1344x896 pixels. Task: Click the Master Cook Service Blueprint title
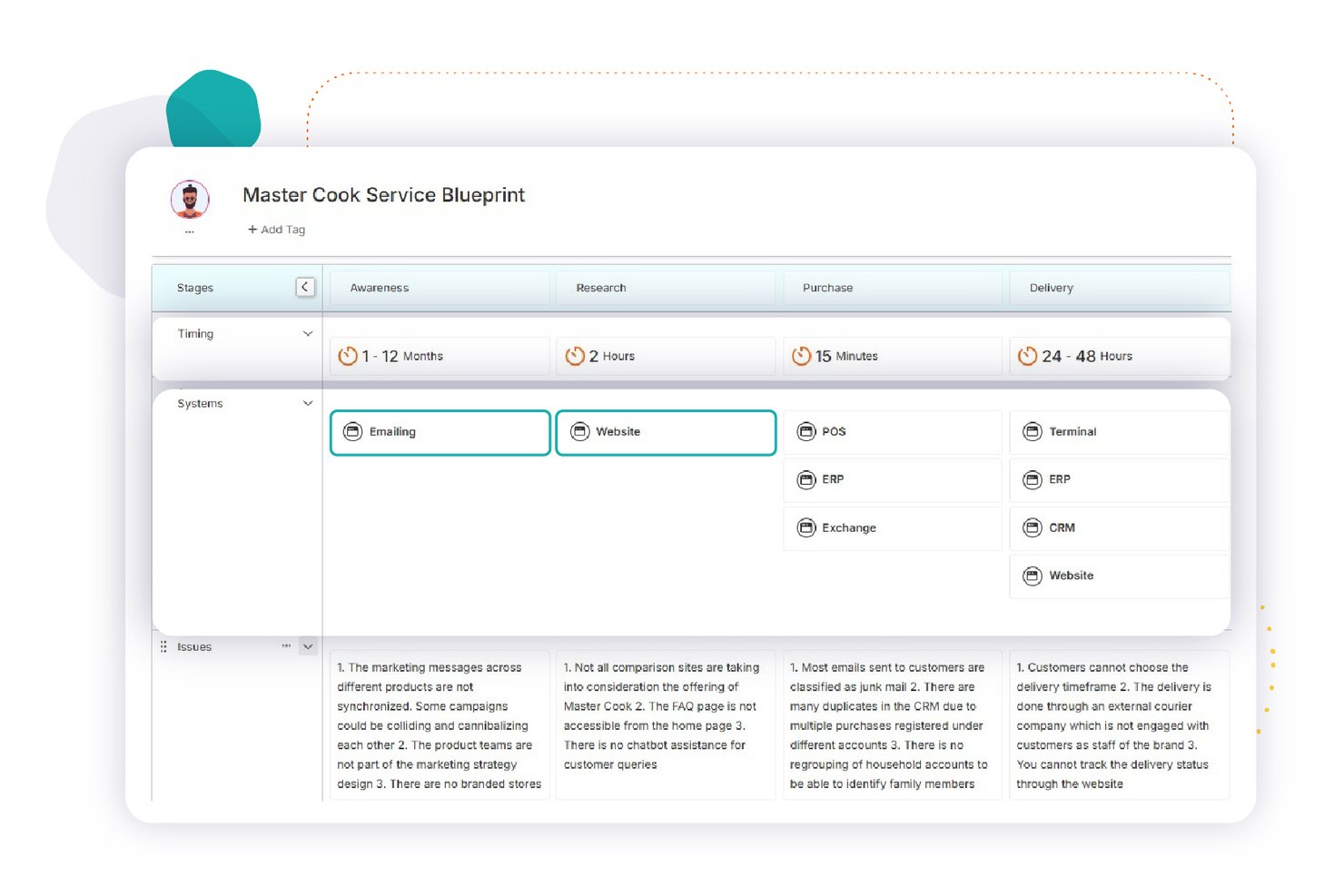pyautogui.click(x=383, y=195)
